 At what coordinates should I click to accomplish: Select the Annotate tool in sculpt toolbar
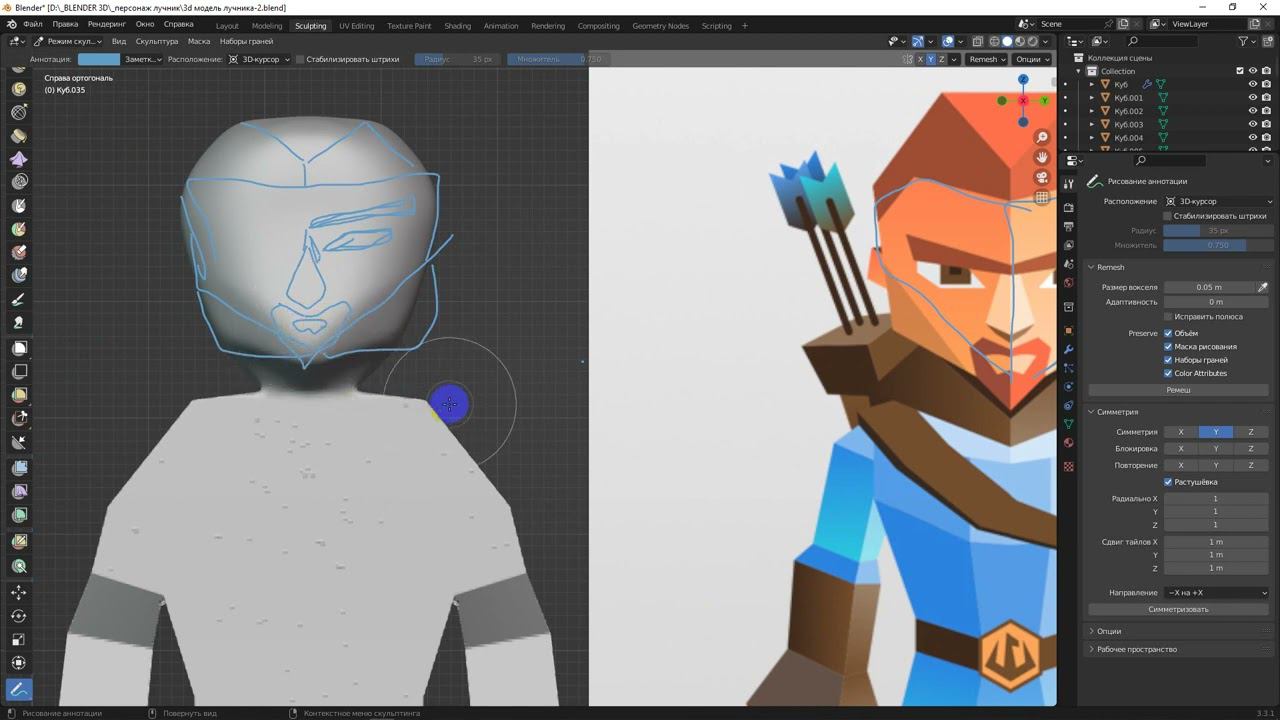[19, 689]
